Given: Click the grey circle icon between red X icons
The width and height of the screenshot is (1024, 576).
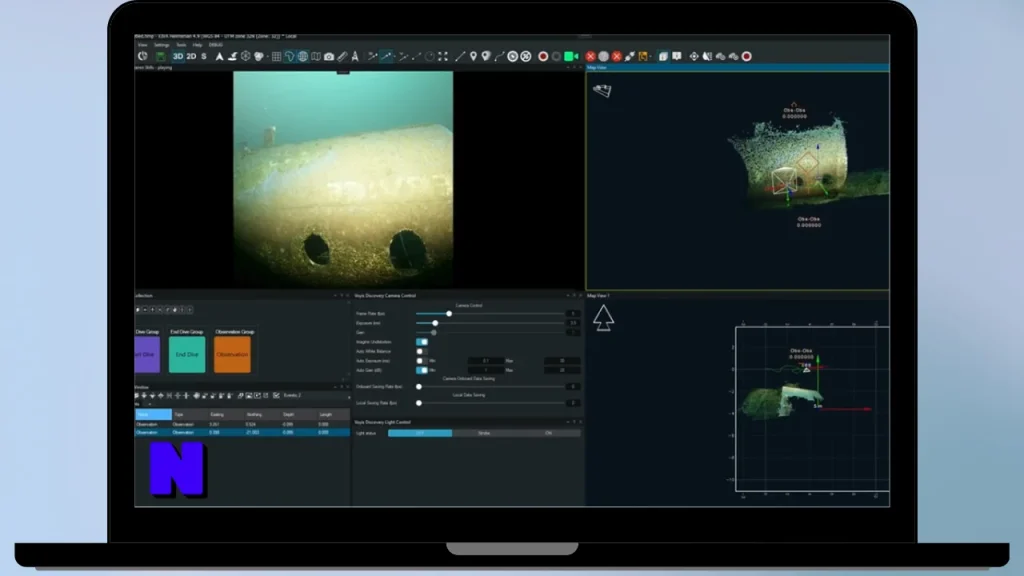Looking at the screenshot, I should pos(603,57).
